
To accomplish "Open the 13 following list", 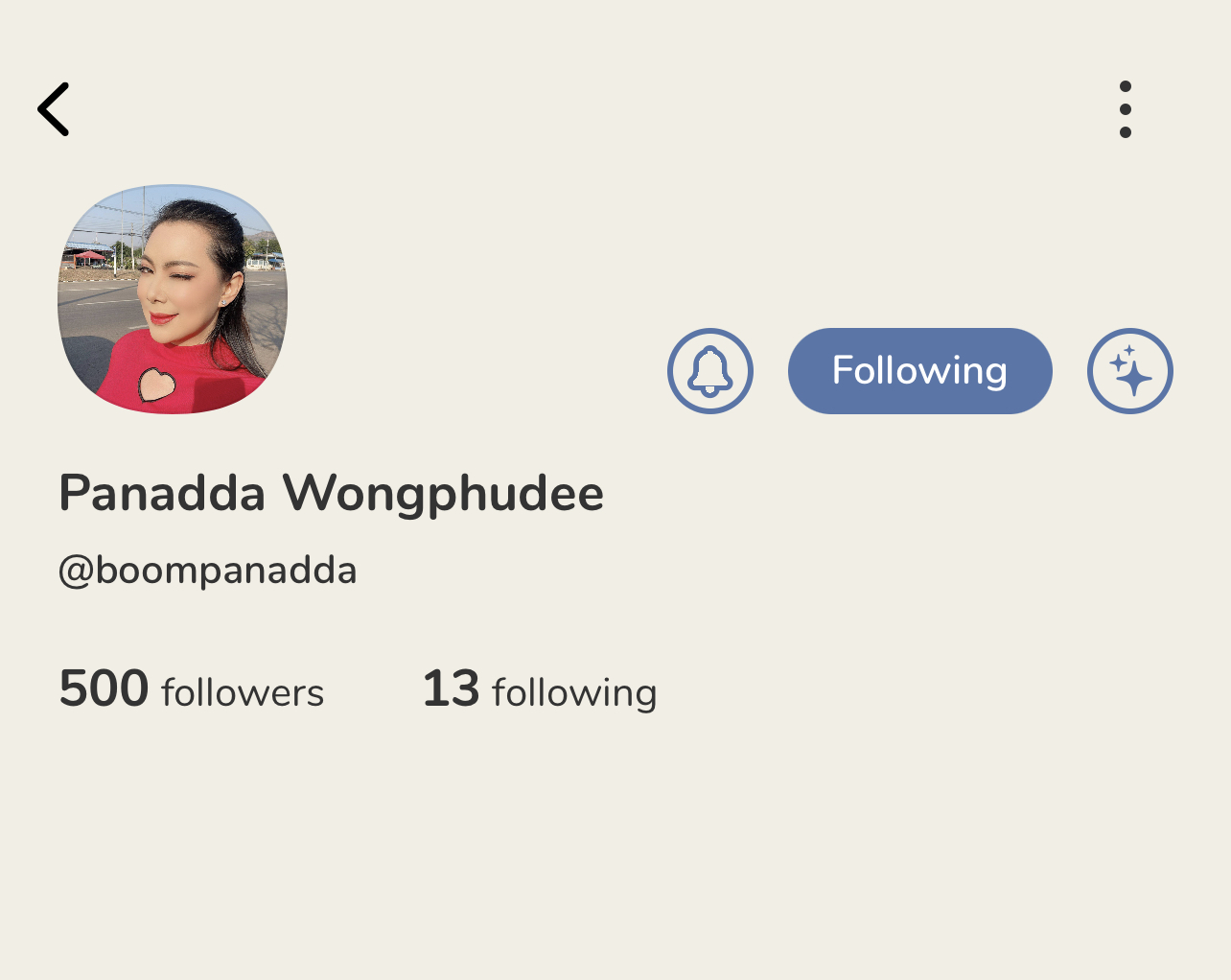I will (x=540, y=689).
